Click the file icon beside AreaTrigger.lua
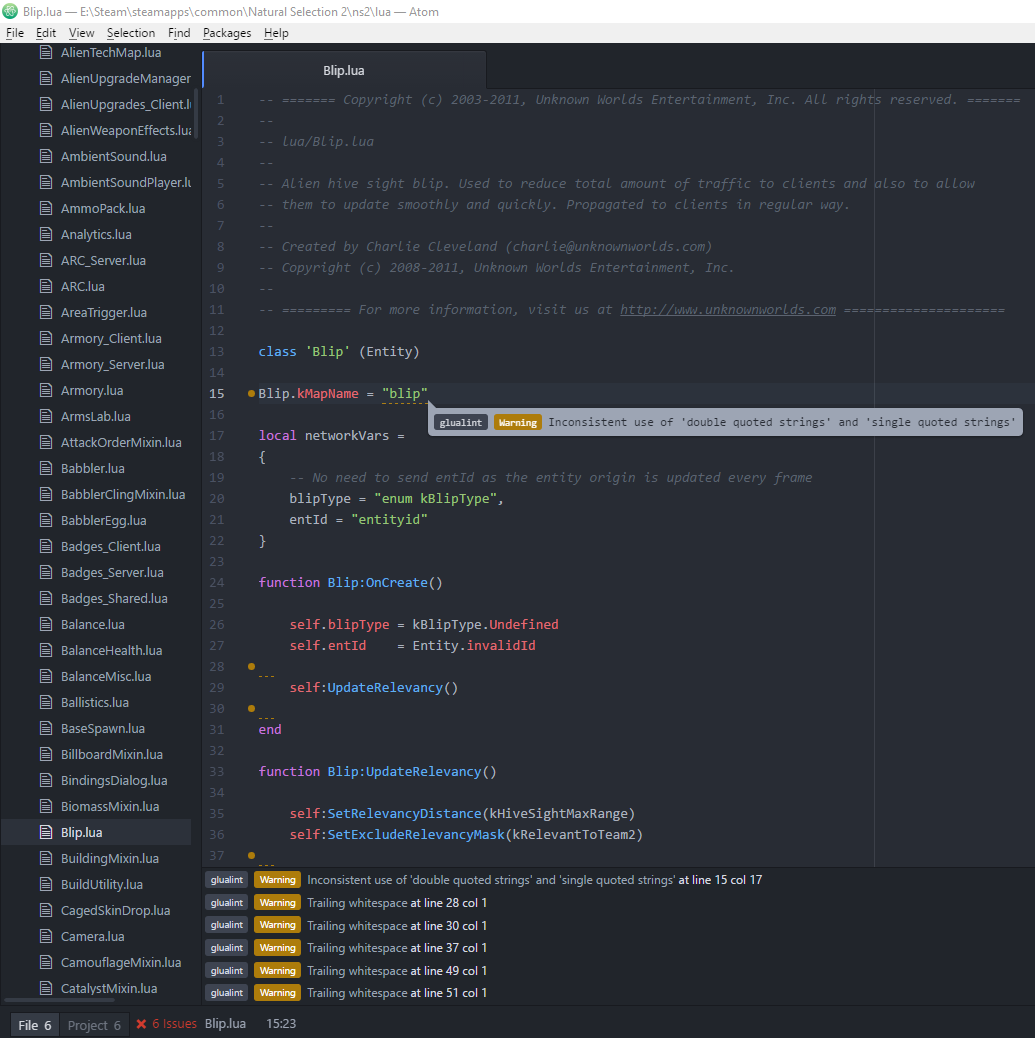 [46, 312]
